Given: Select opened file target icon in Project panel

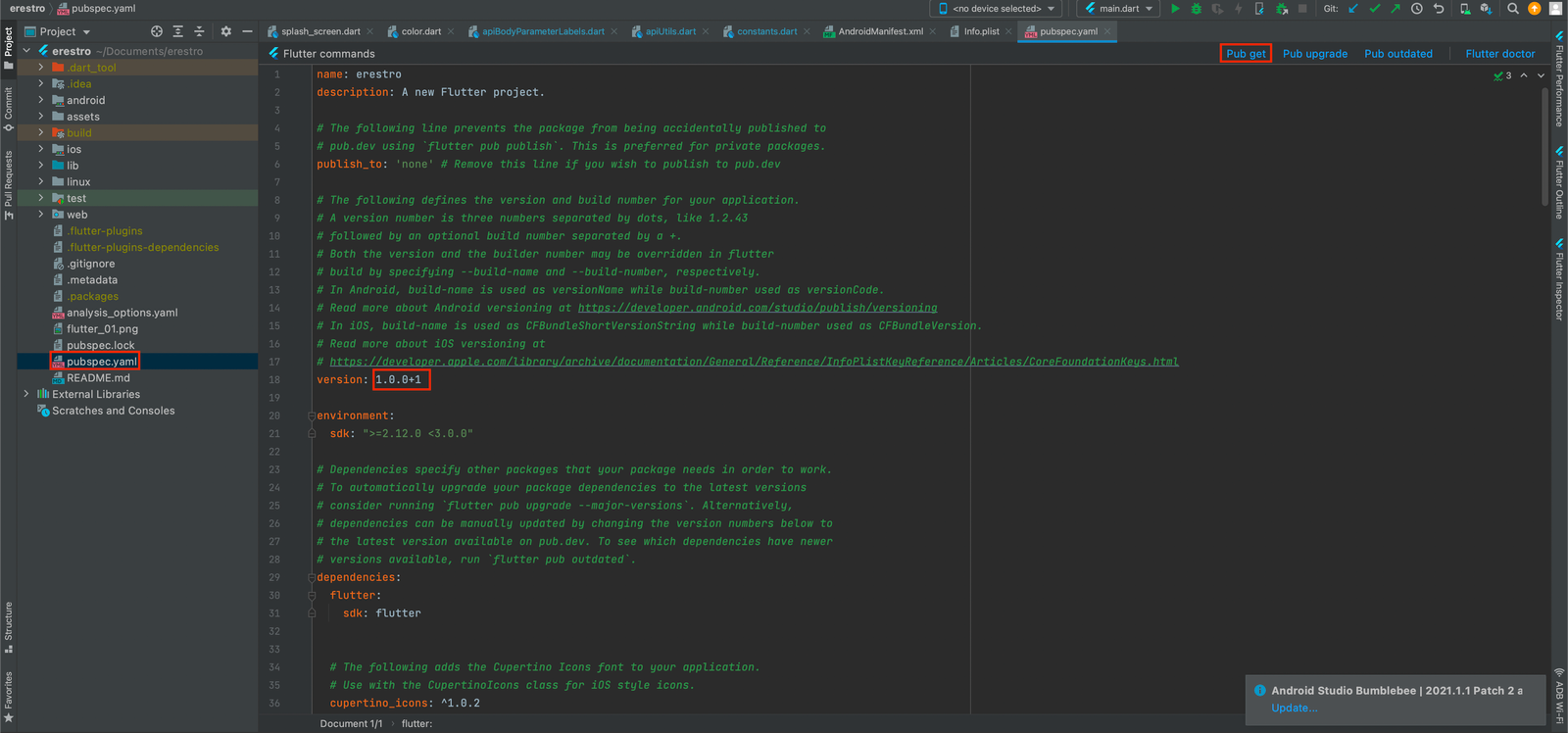Looking at the screenshot, I should pos(157,31).
